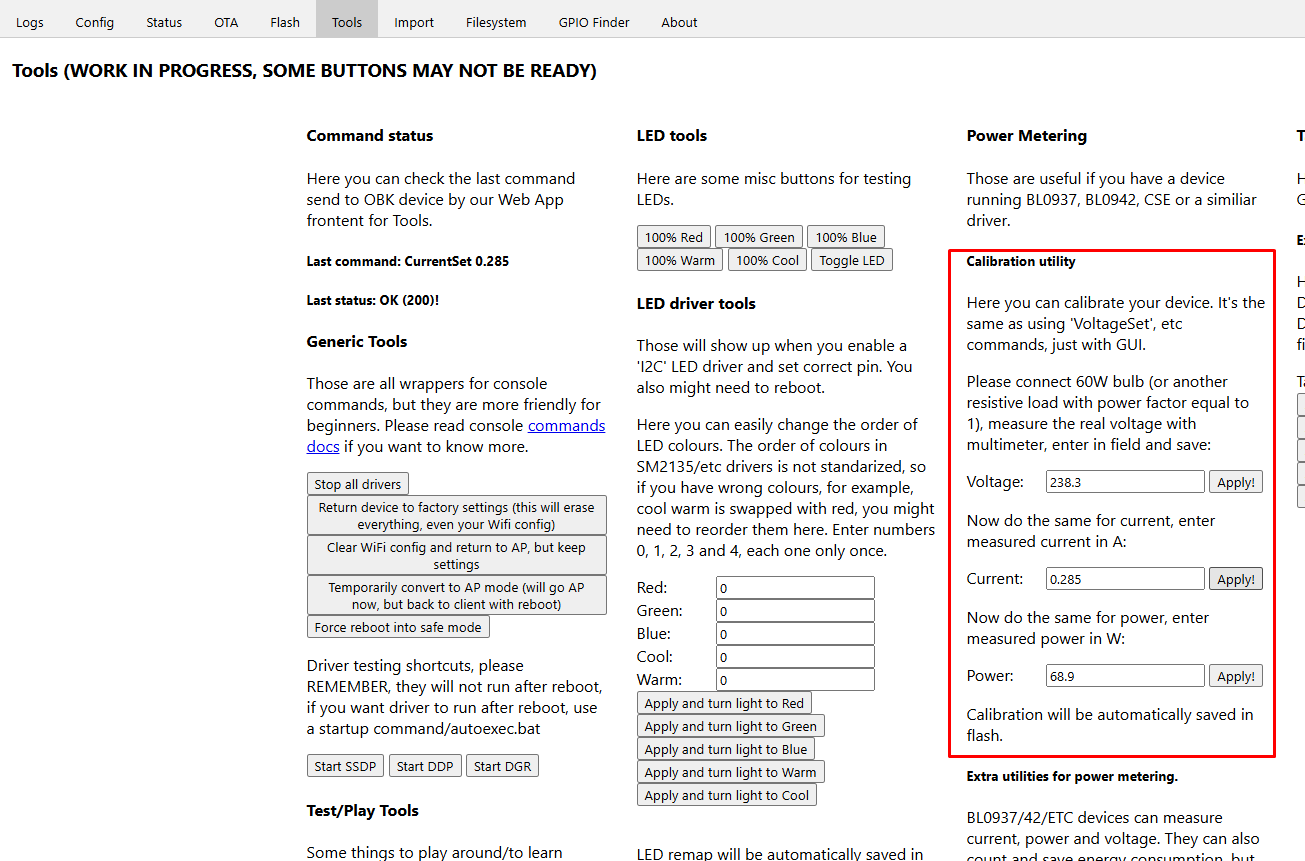Switch to the Config tab
The height and width of the screenshot is (861, 1305).
[95, 22]
